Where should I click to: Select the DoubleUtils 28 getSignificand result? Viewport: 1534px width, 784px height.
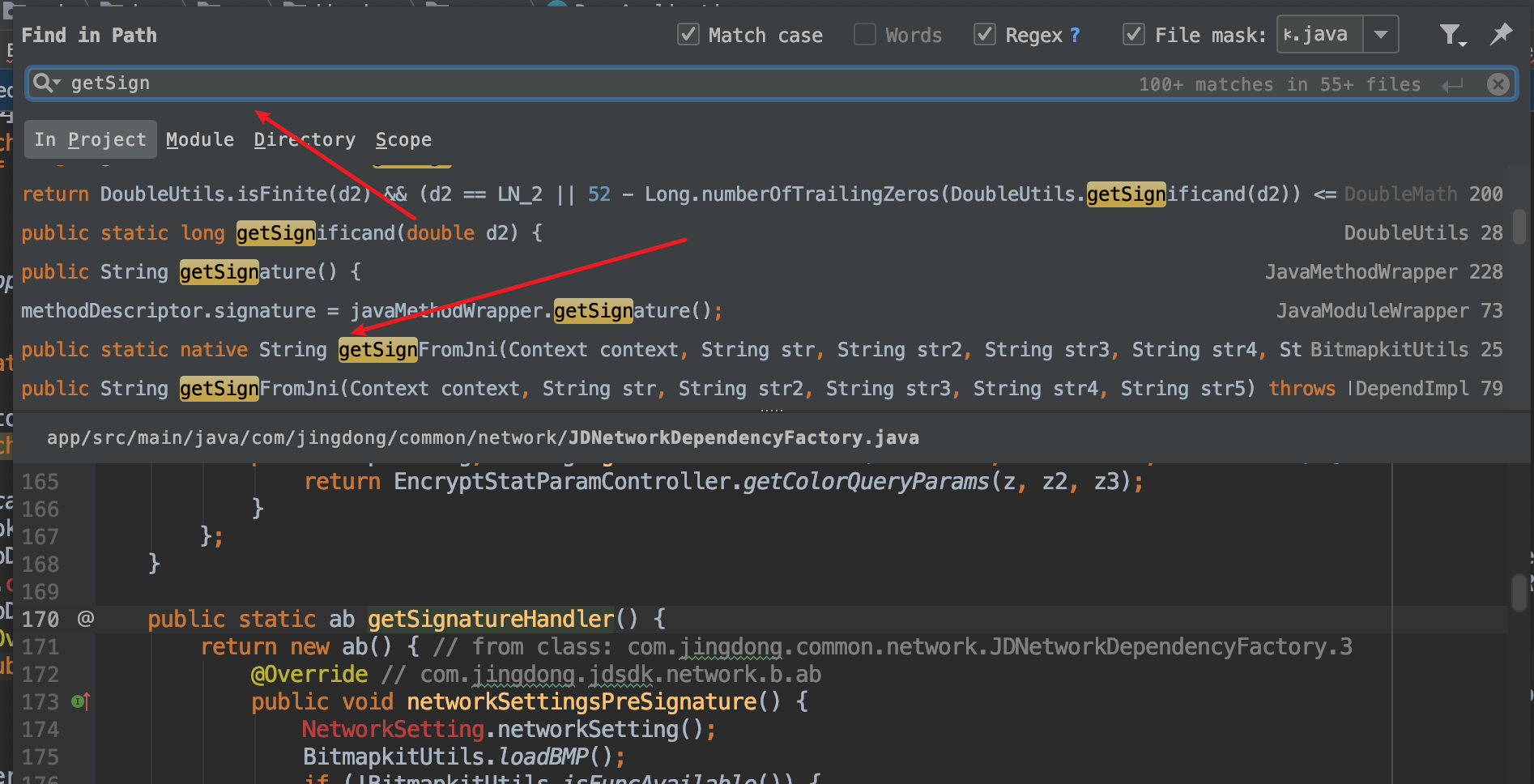(761, 233)
